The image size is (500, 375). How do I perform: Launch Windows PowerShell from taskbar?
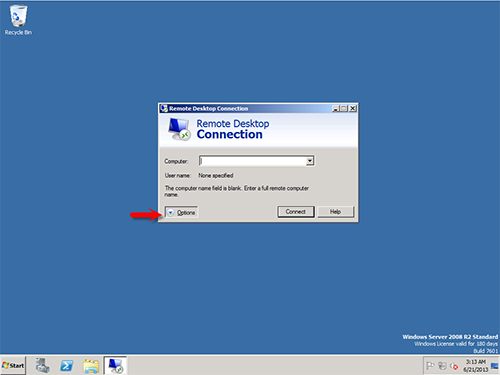pos(67,366)
